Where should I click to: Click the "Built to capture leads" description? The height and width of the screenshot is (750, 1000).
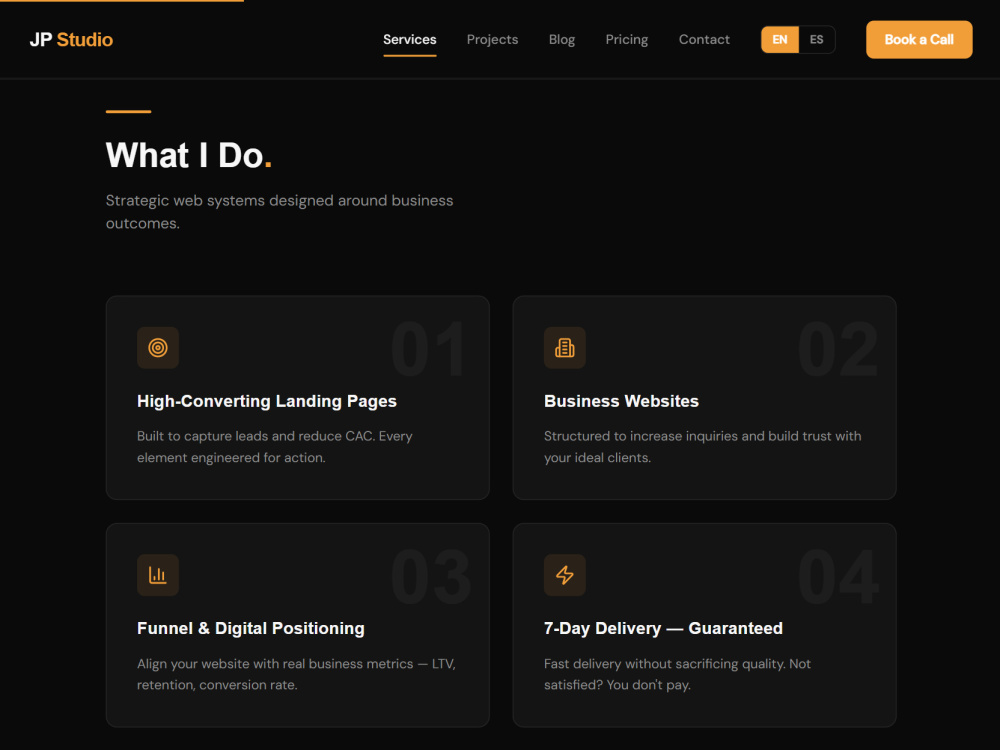tap(275, 446)
